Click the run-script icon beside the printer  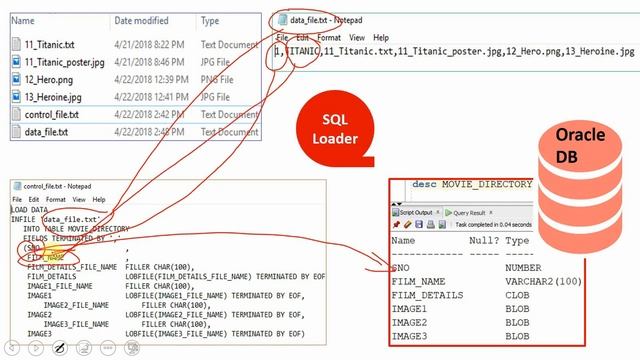coord(442,224)
